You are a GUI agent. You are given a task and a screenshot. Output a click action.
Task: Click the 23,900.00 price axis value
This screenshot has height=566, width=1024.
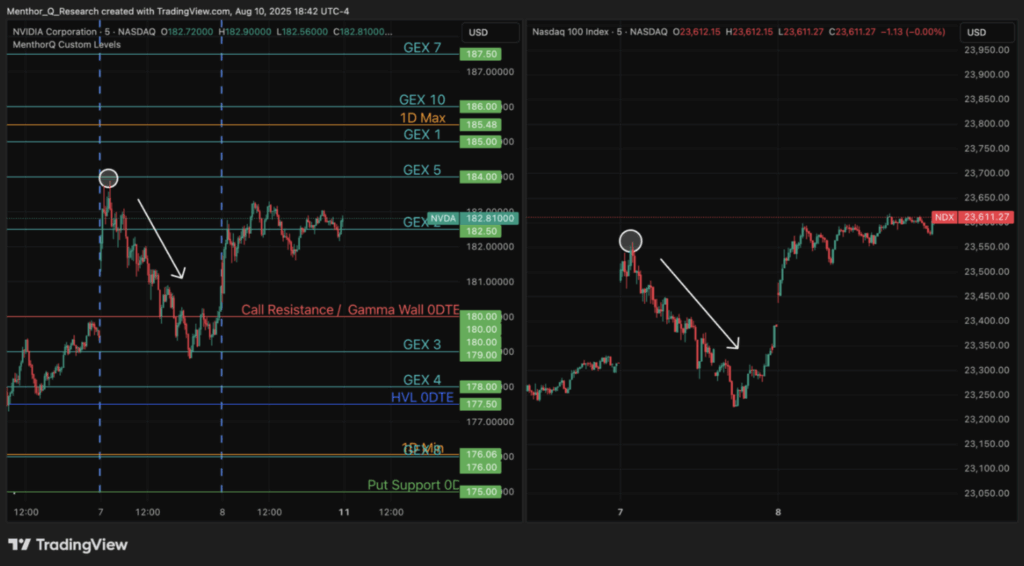coord(987,75)
